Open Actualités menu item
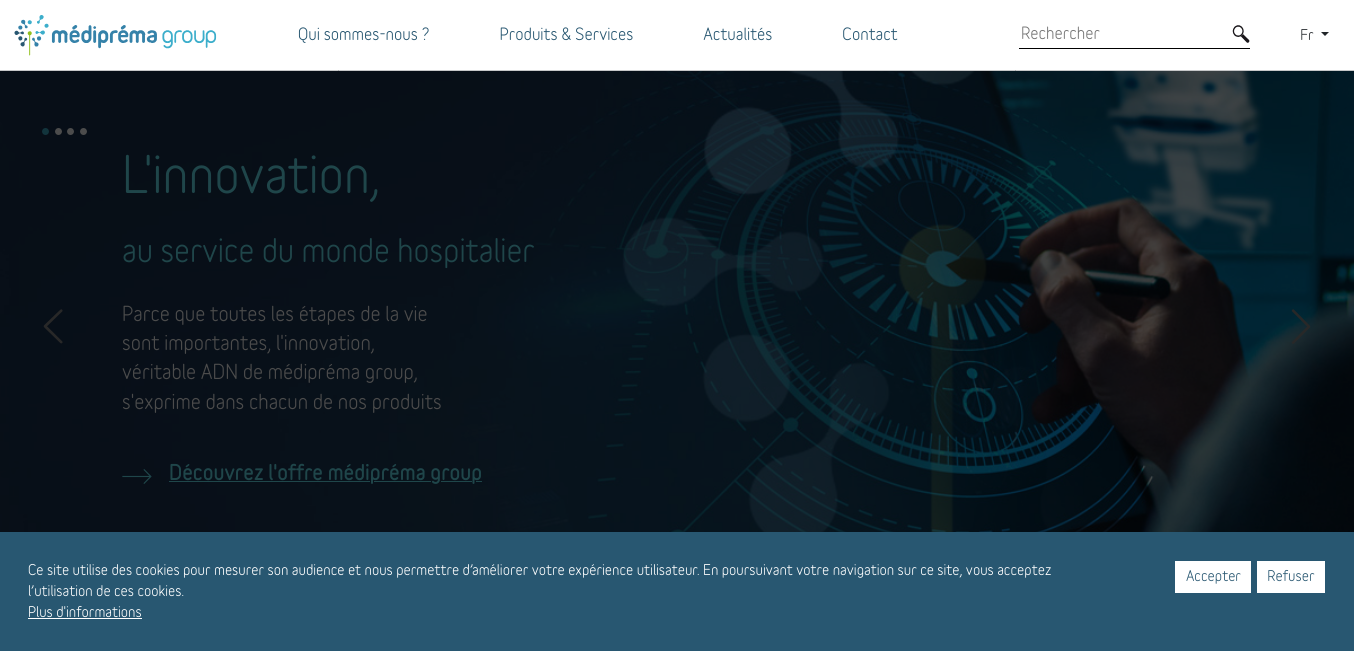This screenshot has height=651, width=1366. (x=738, y=34)
